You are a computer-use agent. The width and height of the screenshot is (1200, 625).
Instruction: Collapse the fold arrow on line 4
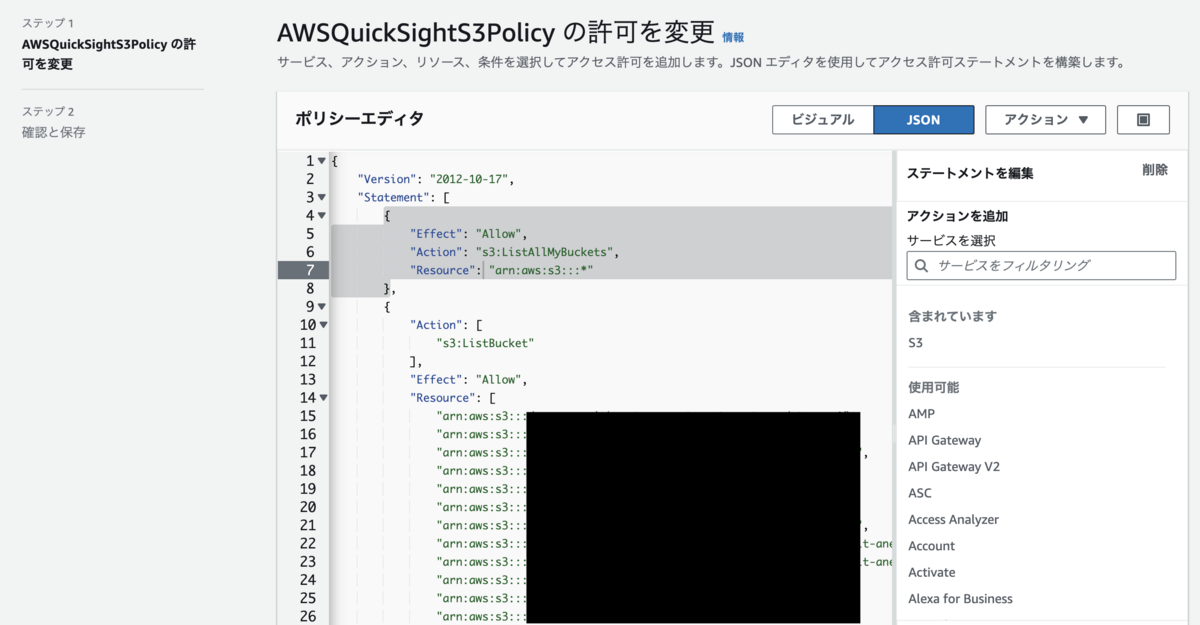coord(321,215)
